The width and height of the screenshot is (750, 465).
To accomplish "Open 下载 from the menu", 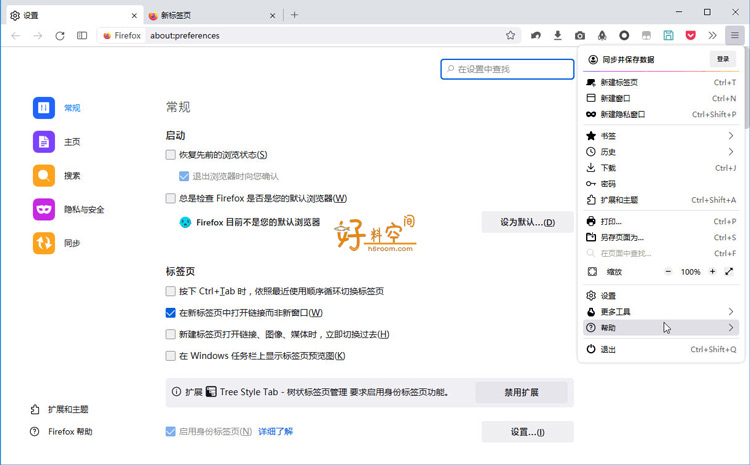I will coord(661,168).
